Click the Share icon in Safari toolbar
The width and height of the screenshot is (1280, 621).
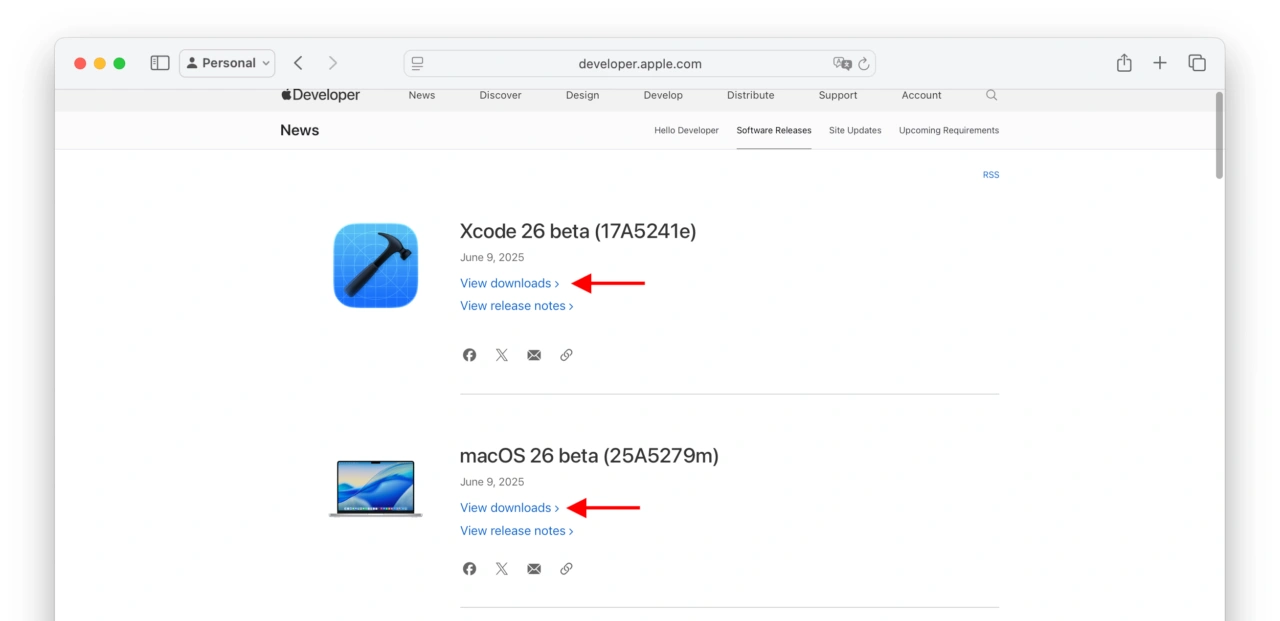point(1124,63)
